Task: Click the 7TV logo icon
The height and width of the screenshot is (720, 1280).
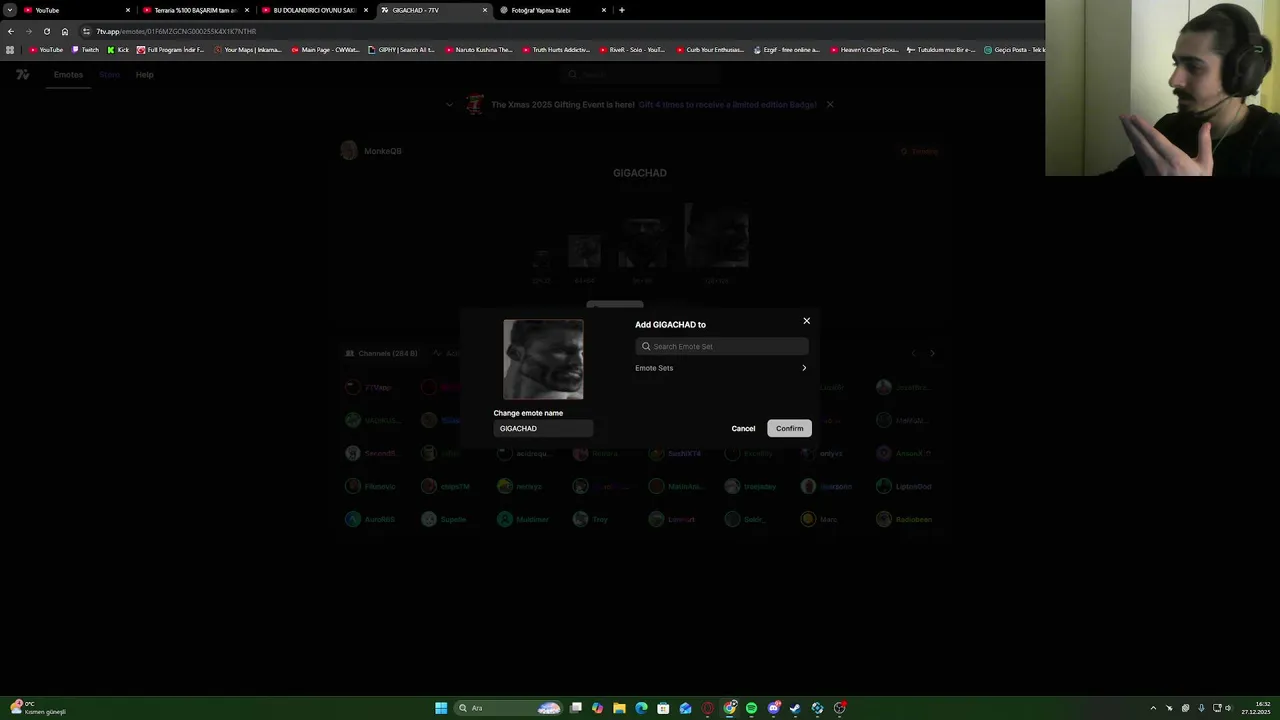Action: click(x=23, y=75)
